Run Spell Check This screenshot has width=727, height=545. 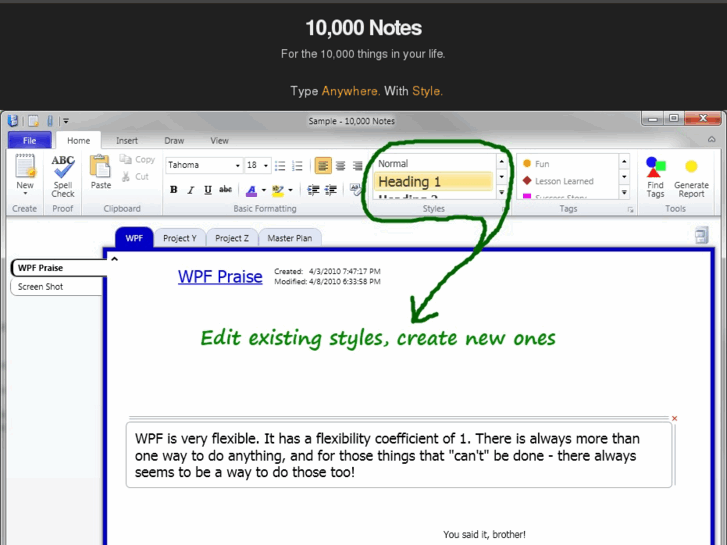[63, 176]
